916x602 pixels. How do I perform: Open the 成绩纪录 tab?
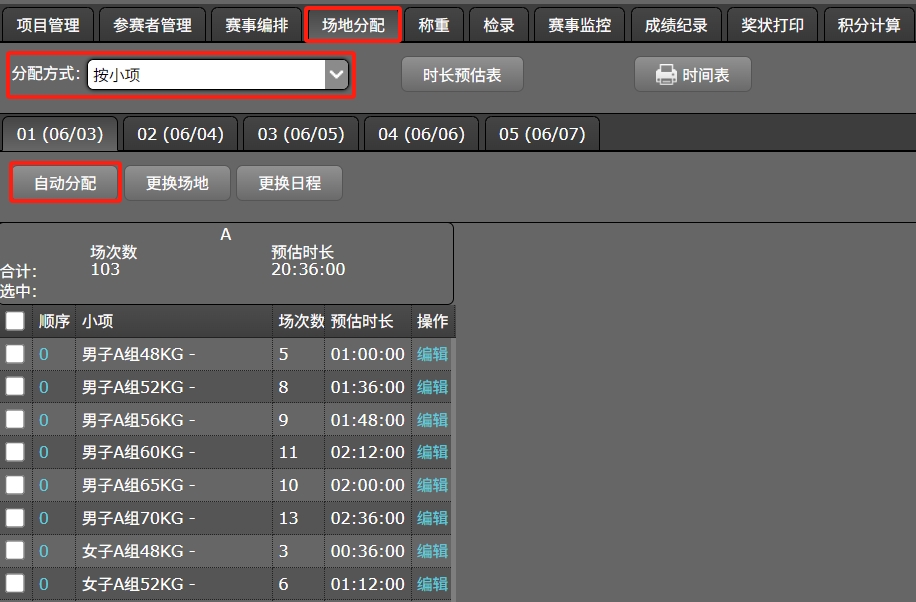(x=676, y=25)
